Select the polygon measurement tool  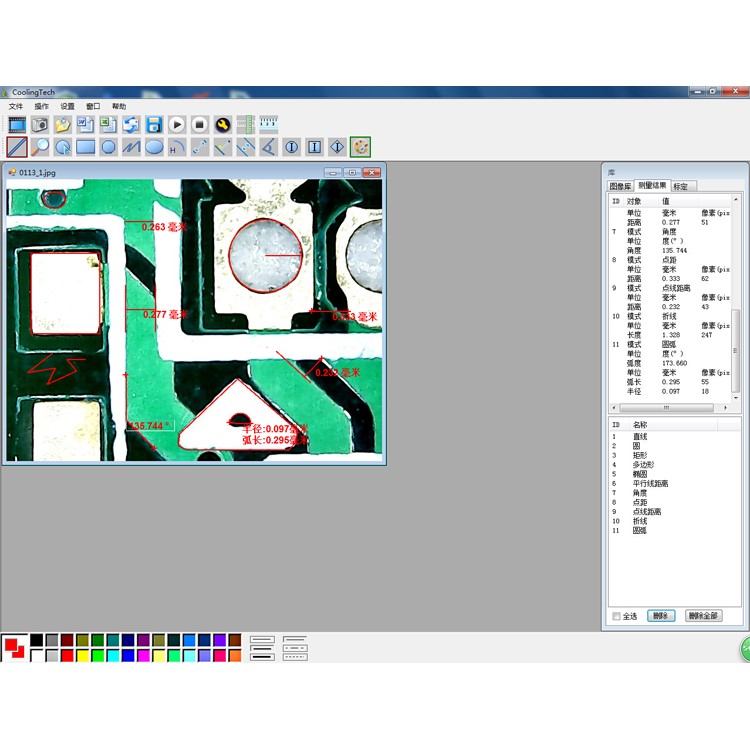tap(109, 147)
